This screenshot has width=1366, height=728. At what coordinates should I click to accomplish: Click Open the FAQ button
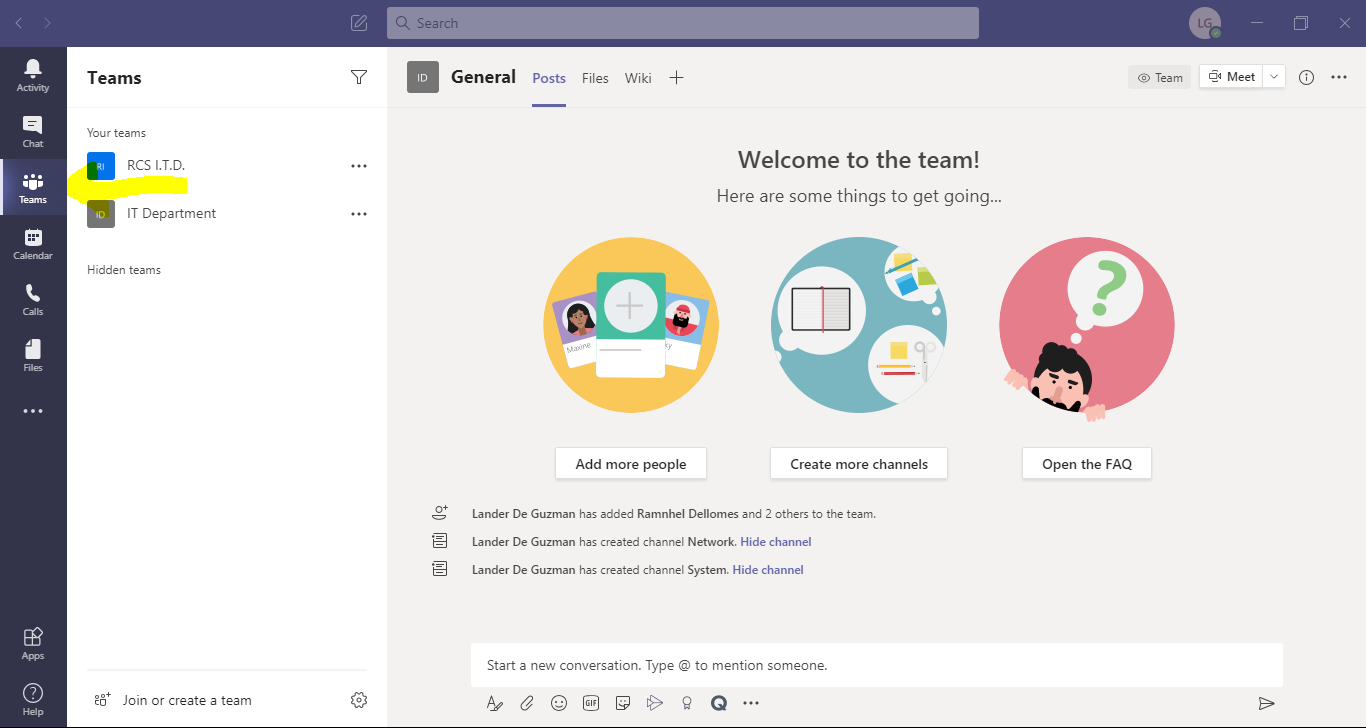click(1087, 464)
